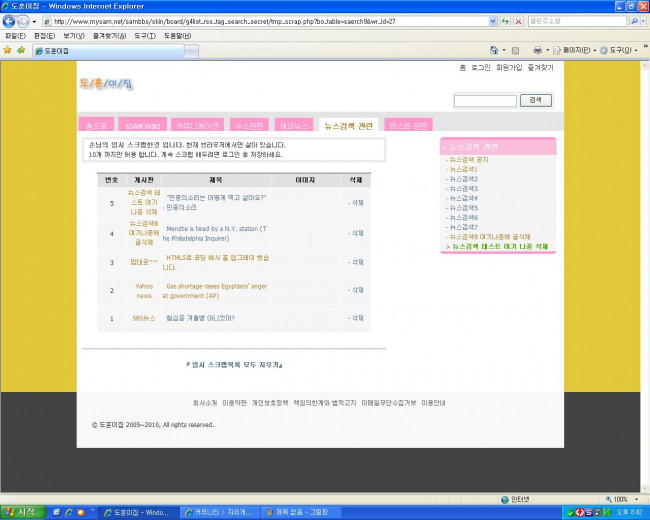Click the browser Forward arrow button
Screen dimensions: 650x520
(x=23, y=21)
